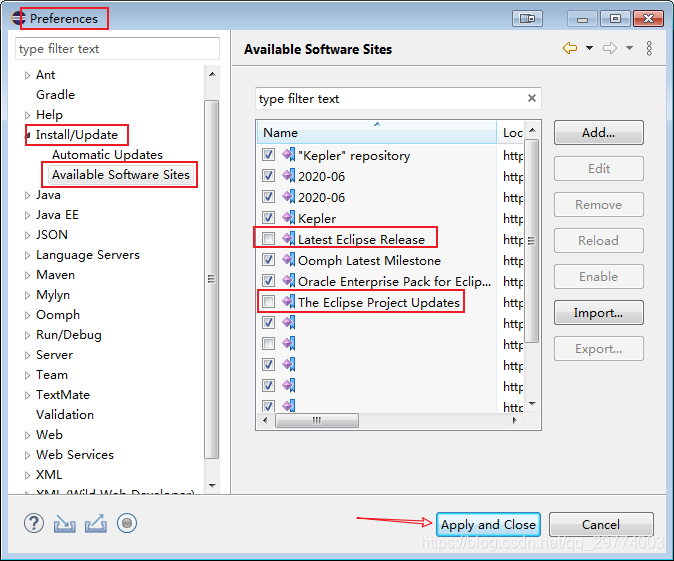Click the Reload button
This screenshot has height=561, width=674.
598,240
